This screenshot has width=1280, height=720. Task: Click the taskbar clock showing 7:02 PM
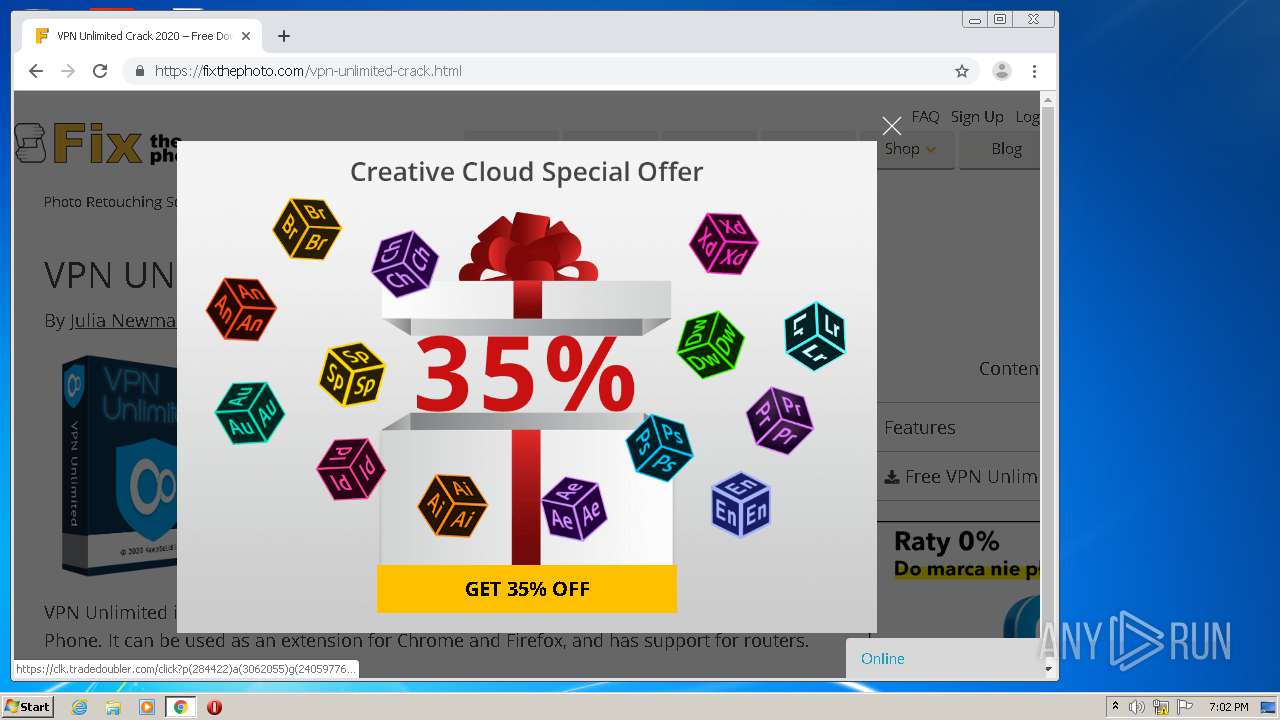coord(1228,707)
